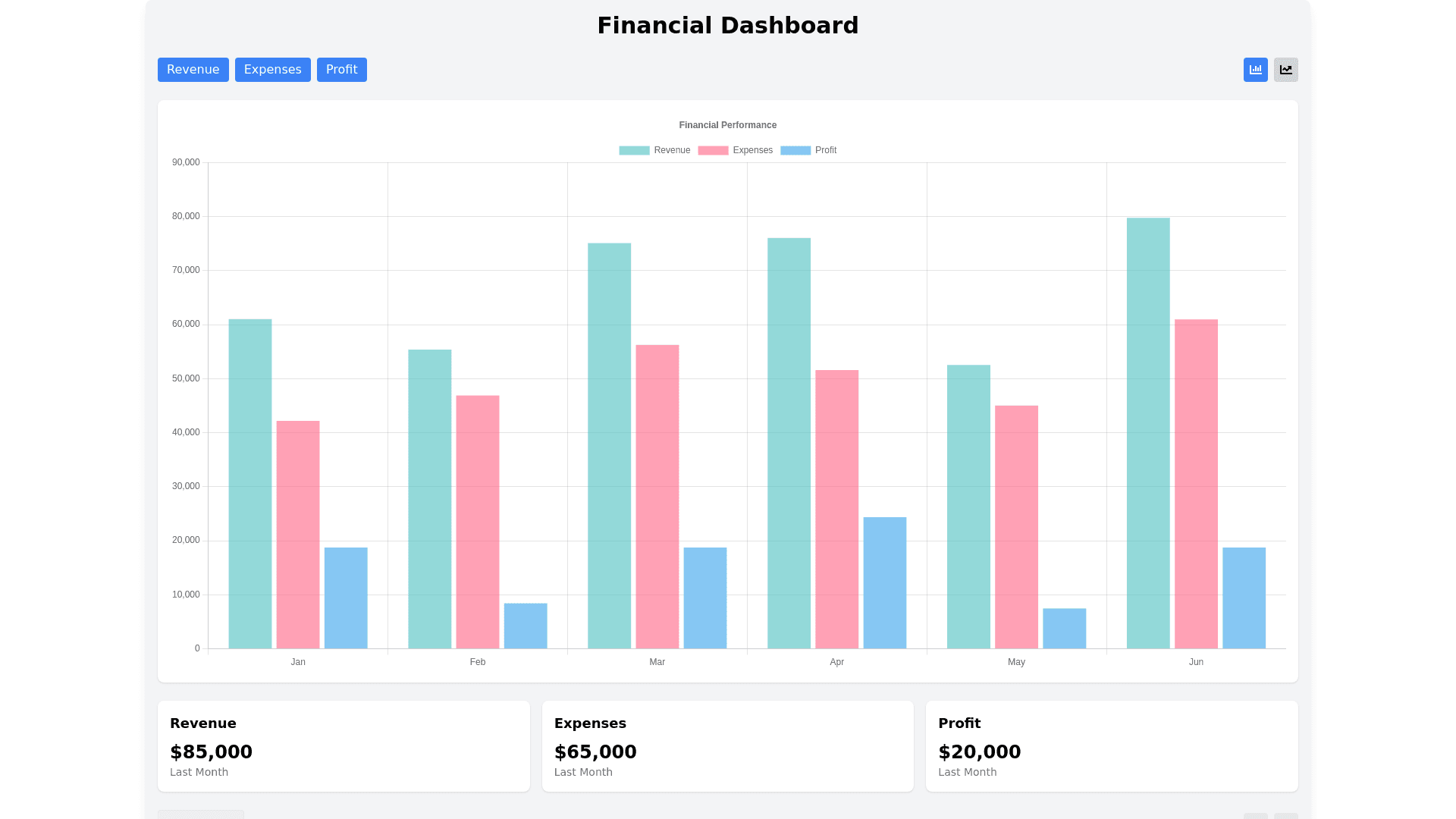Click the June Revenue bar

click(1147, 432)
